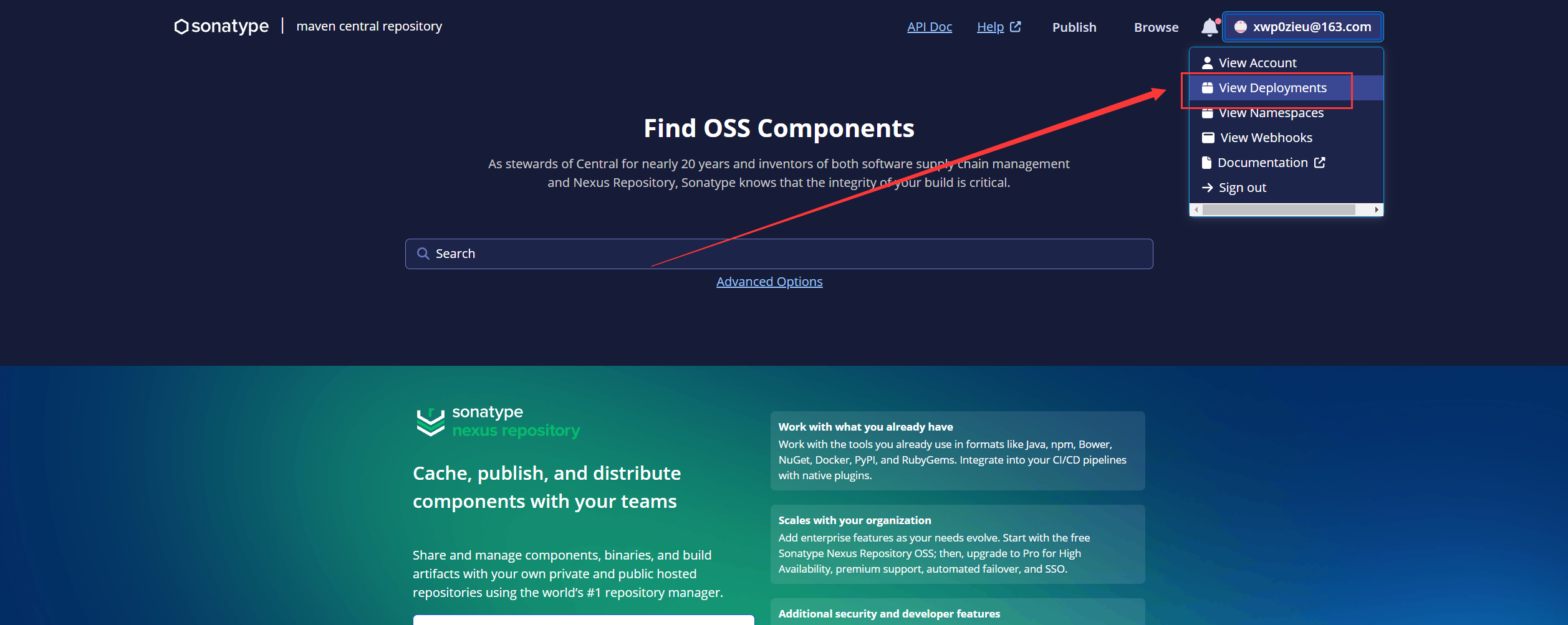Click the maven central repository title

(369, 26)
